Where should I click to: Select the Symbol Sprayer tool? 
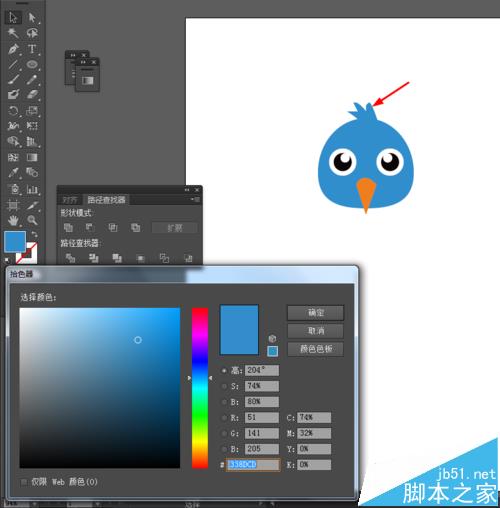pyautogui.click(x=13, y=189)
